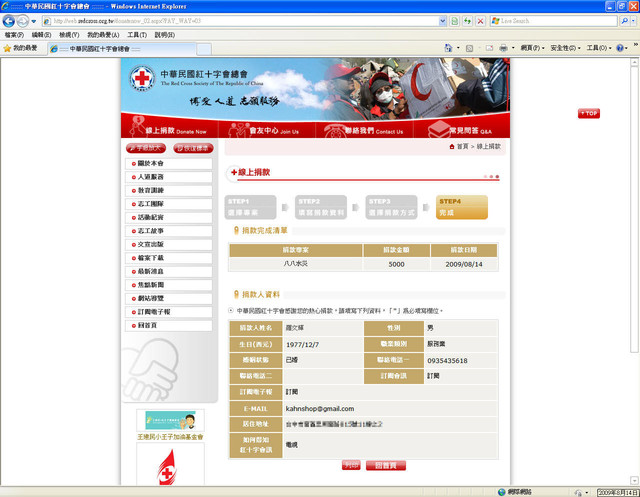
Task: Open 焦點新聞 sidebar item
Action: tap(169, 285)
